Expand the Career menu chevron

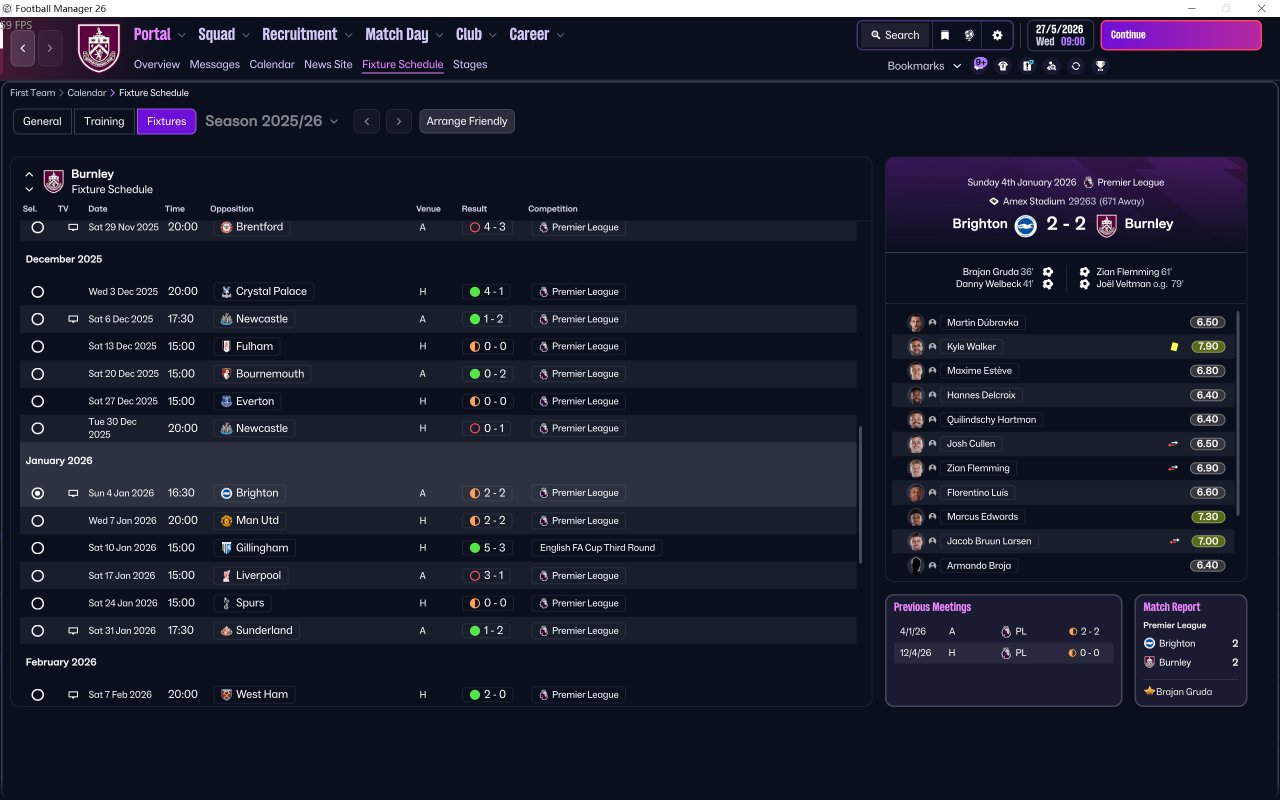click(x=560, y=35)
